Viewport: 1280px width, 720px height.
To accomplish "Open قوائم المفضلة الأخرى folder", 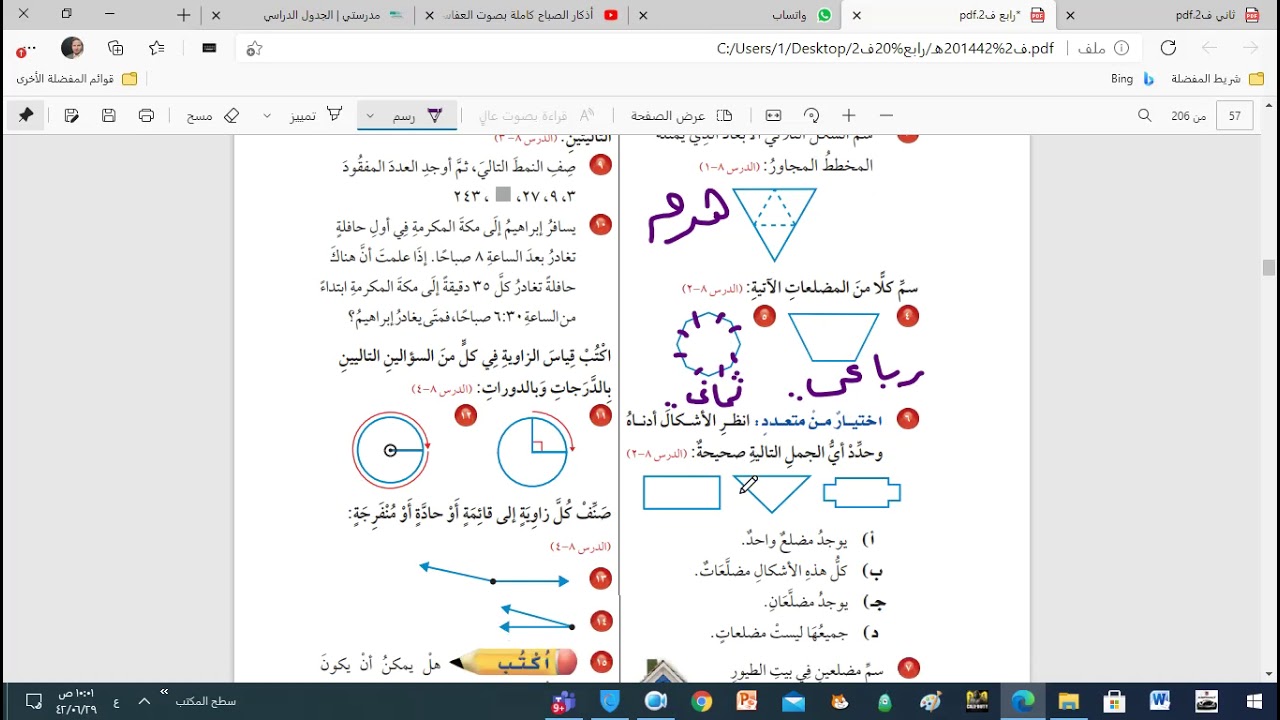I will click(x=76, y=78).
